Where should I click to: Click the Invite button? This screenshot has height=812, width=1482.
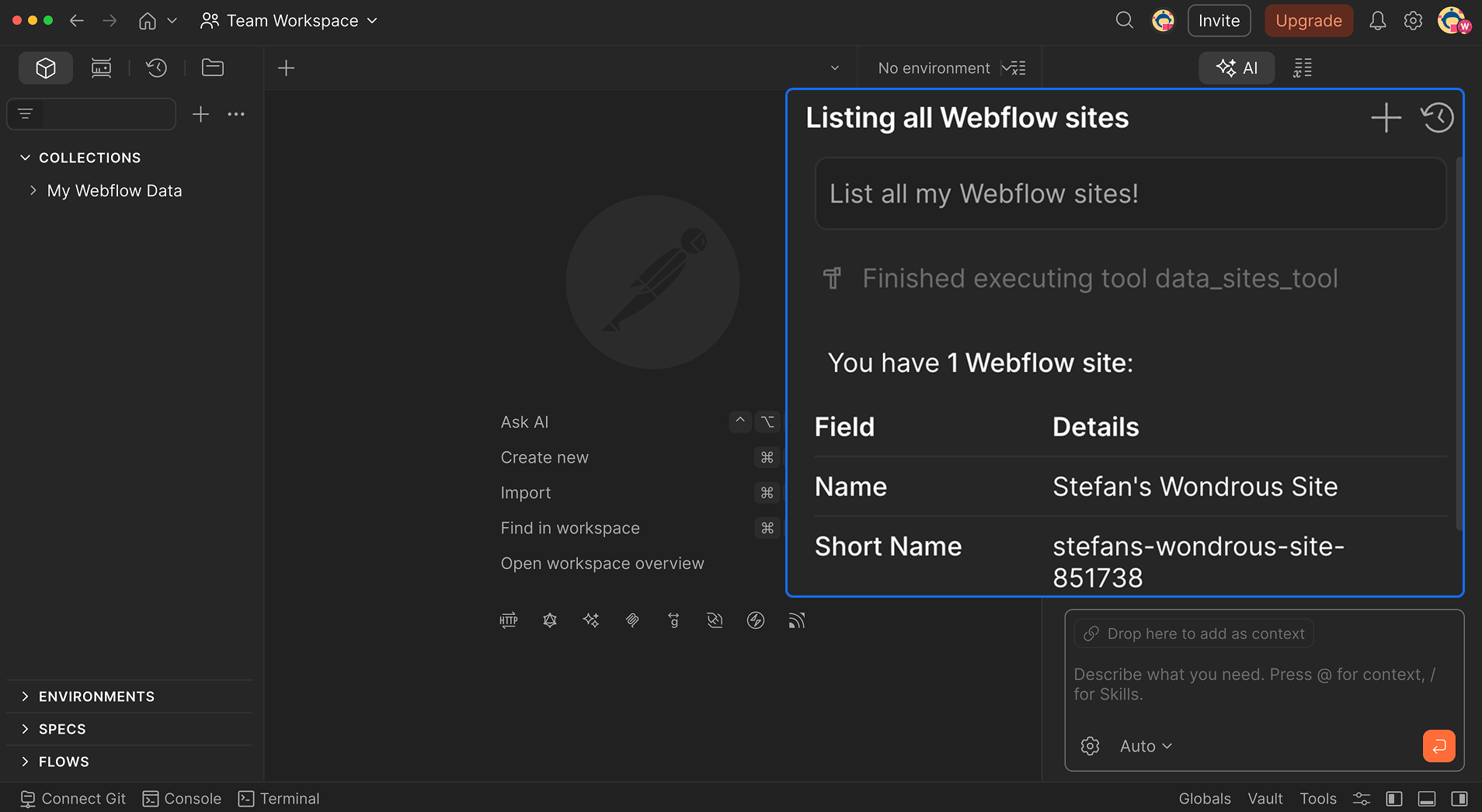(1219, 21)
